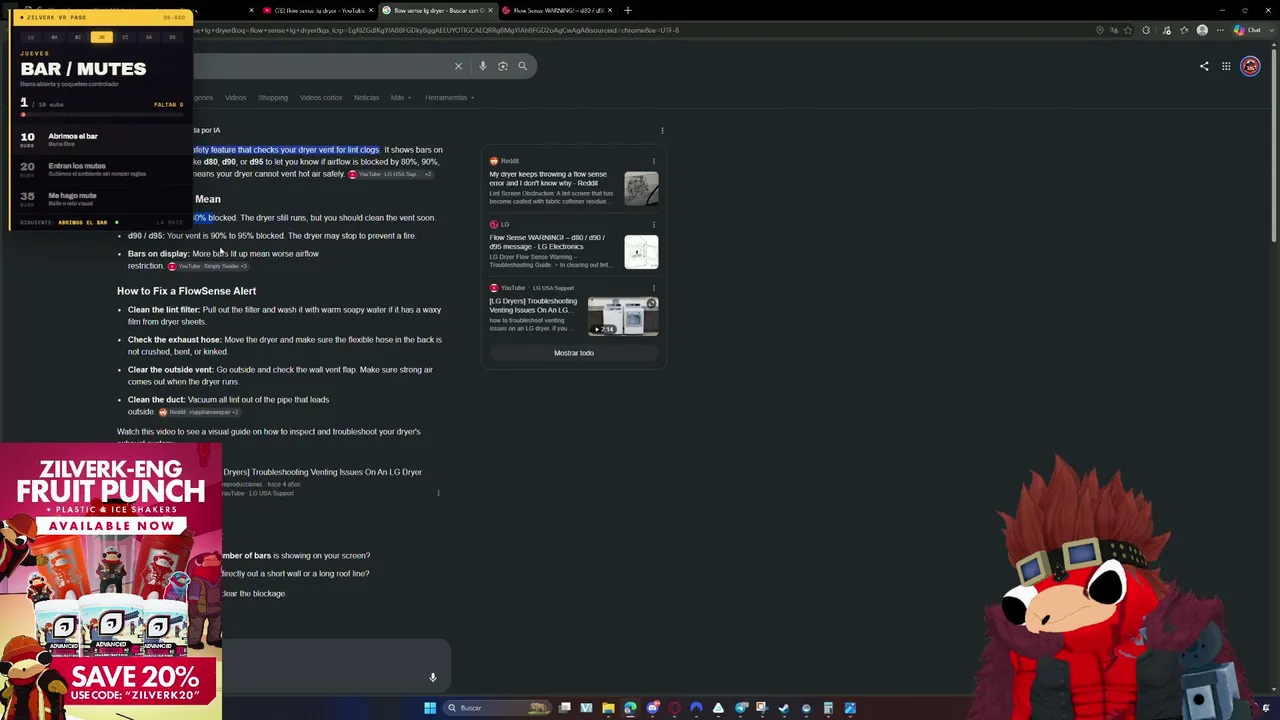Click the heading 'How to Fix a FlowSense Alert'
The height and width of the screenshot is (720, 1280).
[187, 291]
